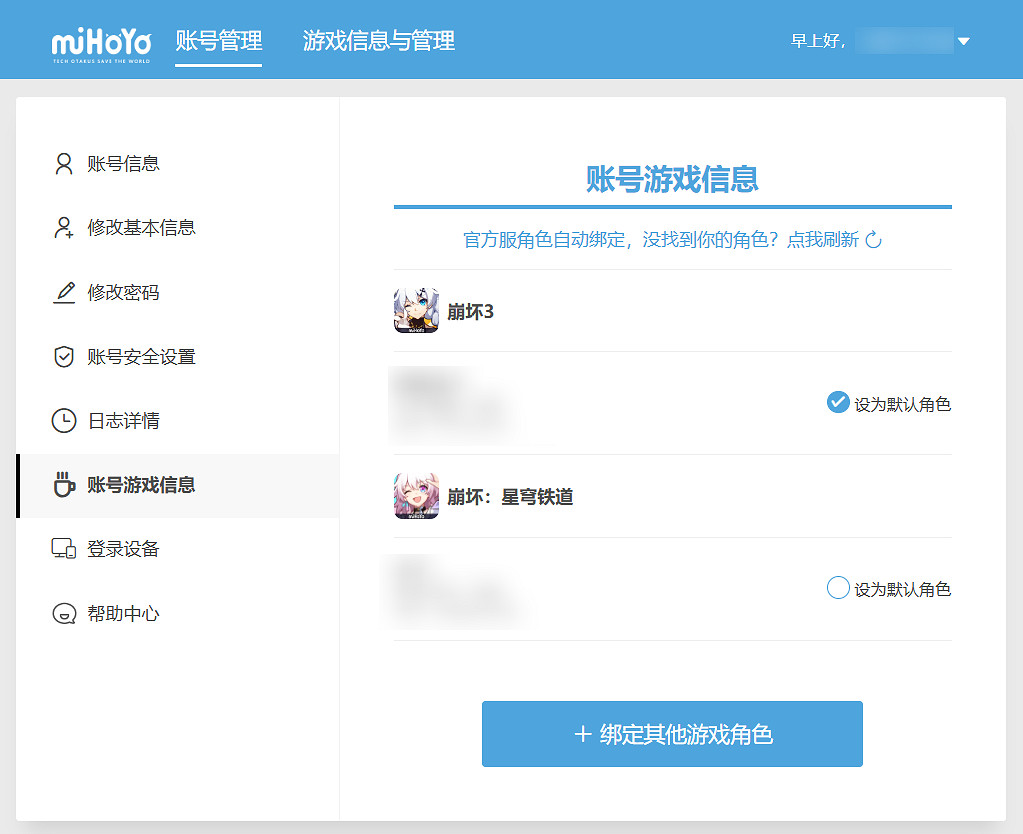Click the refresh icon beside 点我刷新
This screenshot has width=1023, height=834.
tap(873, 240)
